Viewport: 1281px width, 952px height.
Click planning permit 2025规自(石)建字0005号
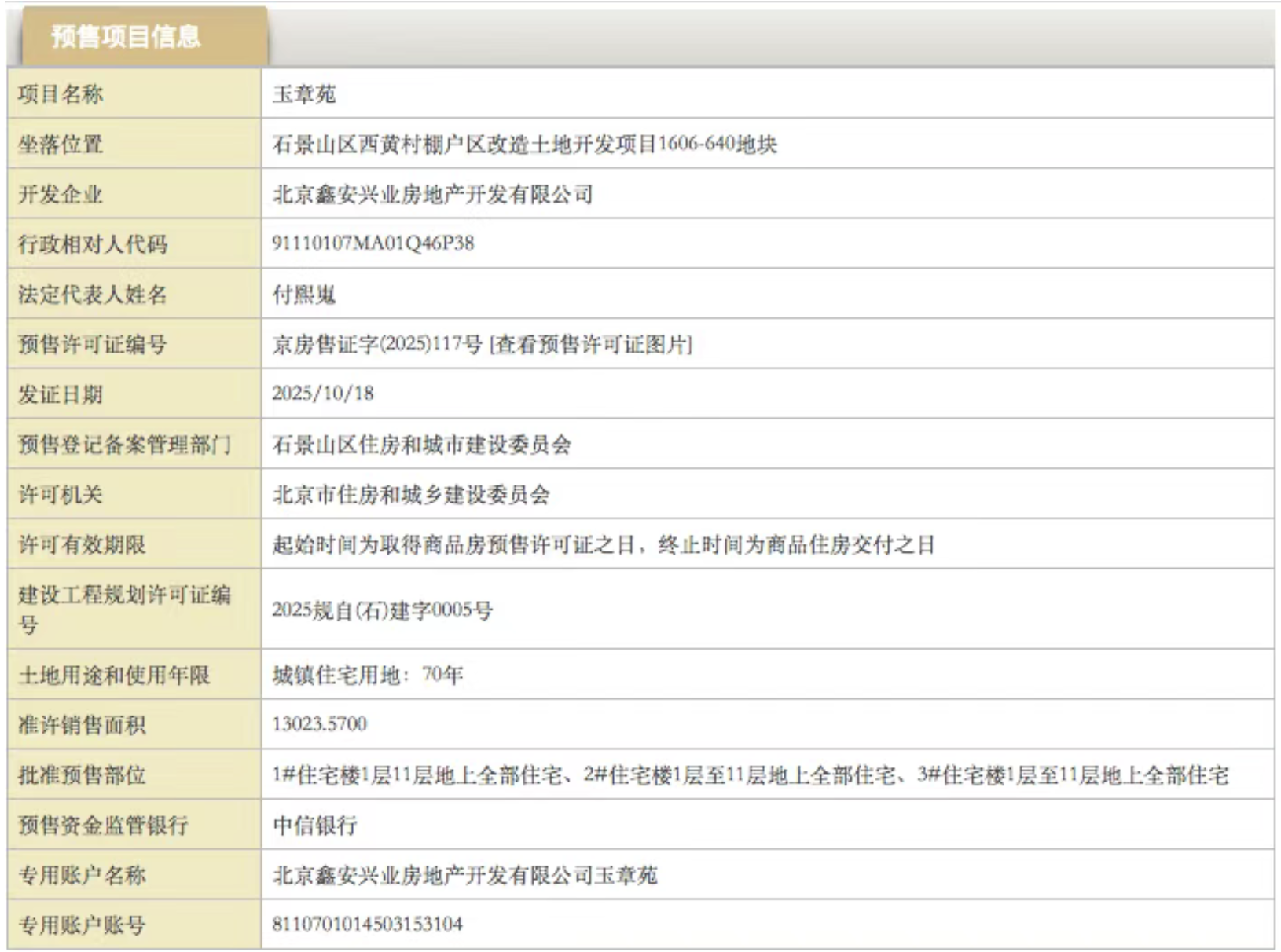[x=382, y=610]
